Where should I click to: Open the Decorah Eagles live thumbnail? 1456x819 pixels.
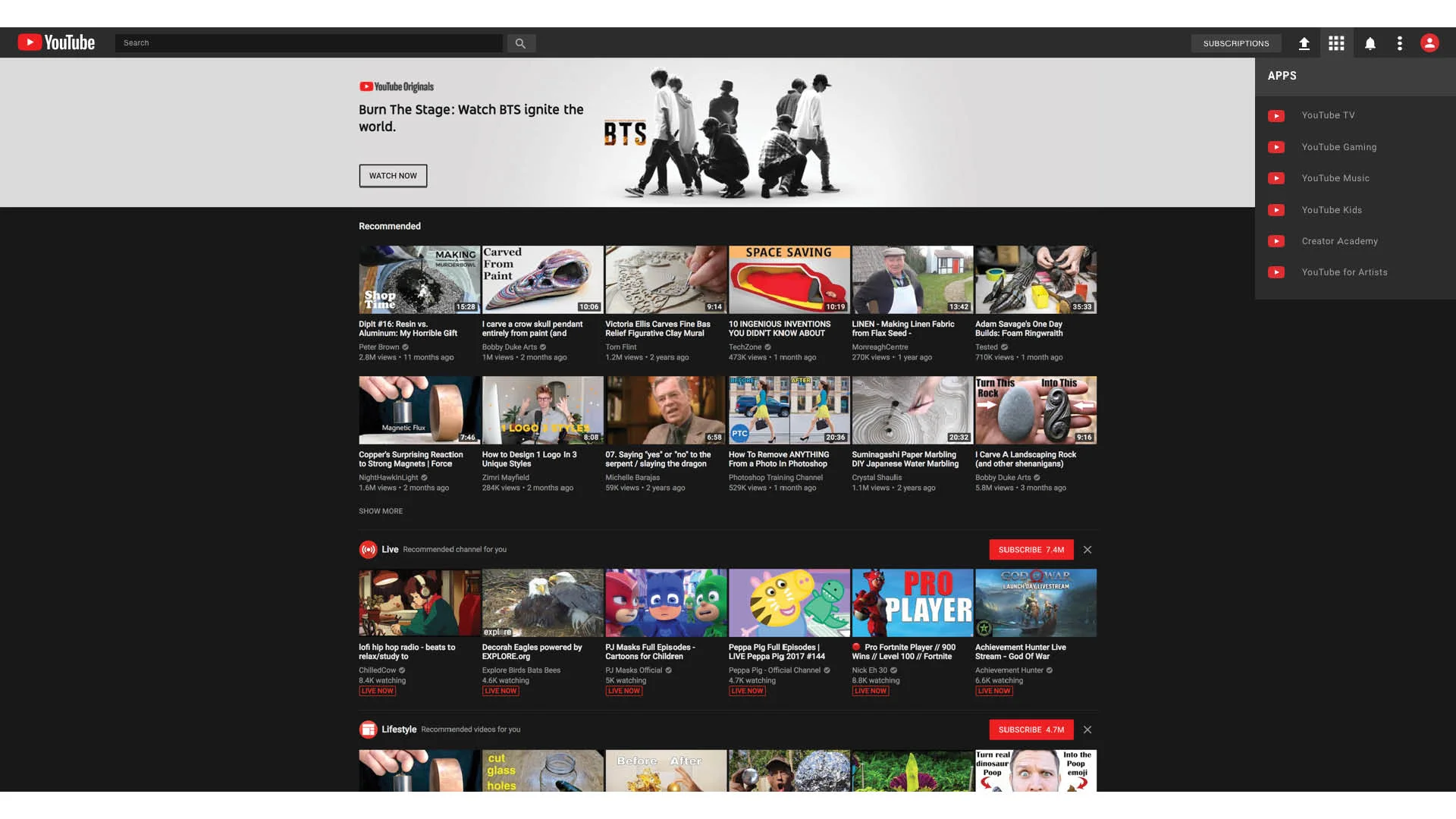click(543, 603)
